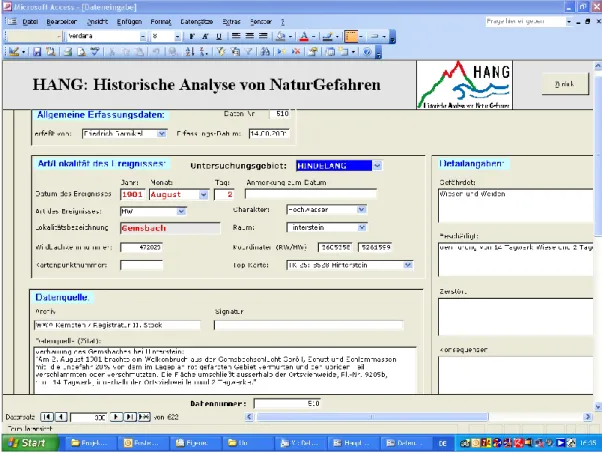Open Find with the binoculars icon
The width and height of the screenshot is (602, 454).
click(265, 51)
